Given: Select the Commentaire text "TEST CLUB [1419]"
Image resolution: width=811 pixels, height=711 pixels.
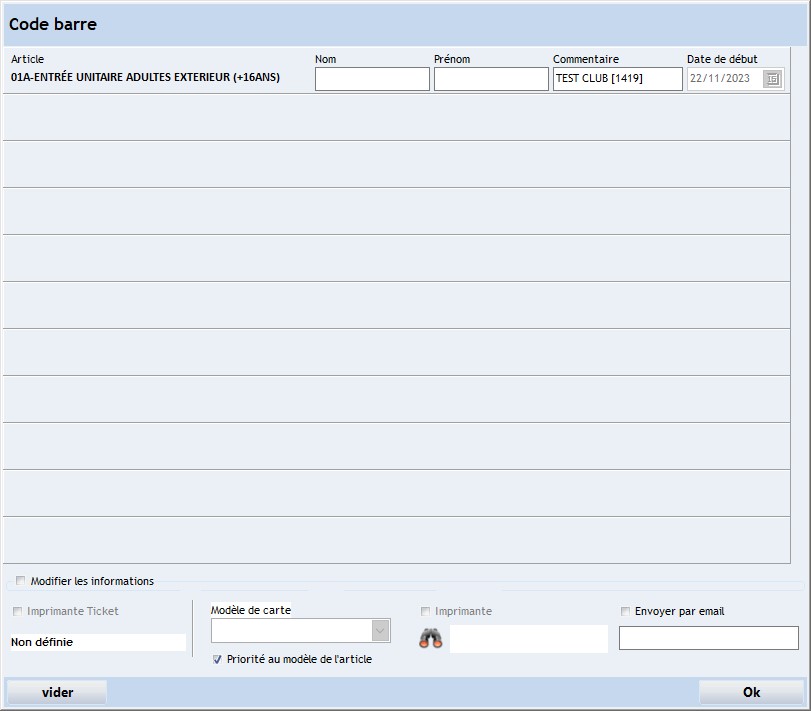Looking at the screenshot, I should click(x=616, y=78).
